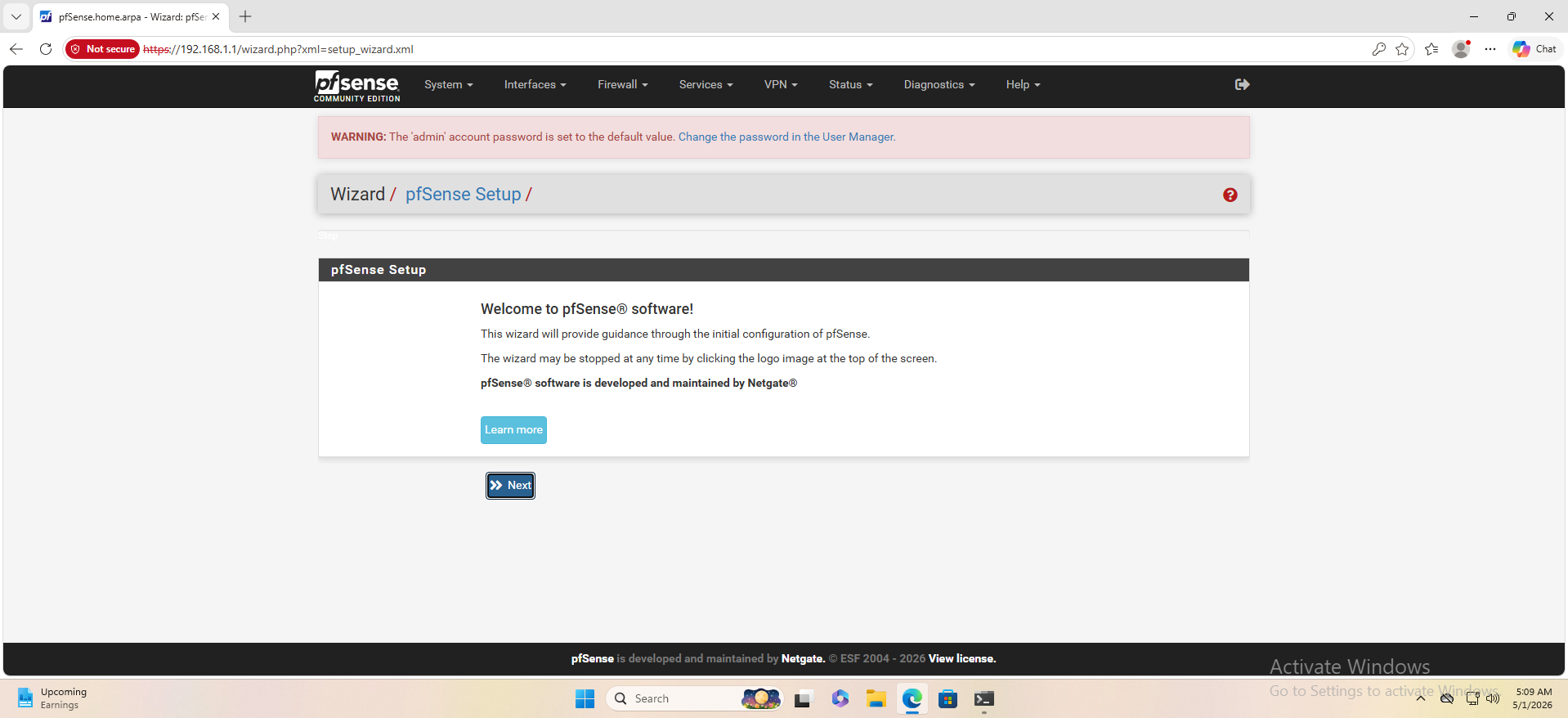Open the browser profile avatar
1568x718 pixels.
(x=1461, y=49)
